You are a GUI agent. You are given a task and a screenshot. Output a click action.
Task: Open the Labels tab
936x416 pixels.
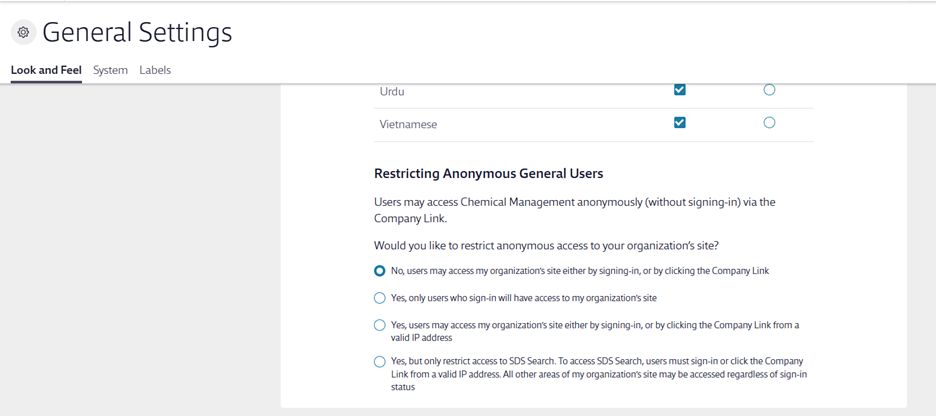[x=155, y=70]
